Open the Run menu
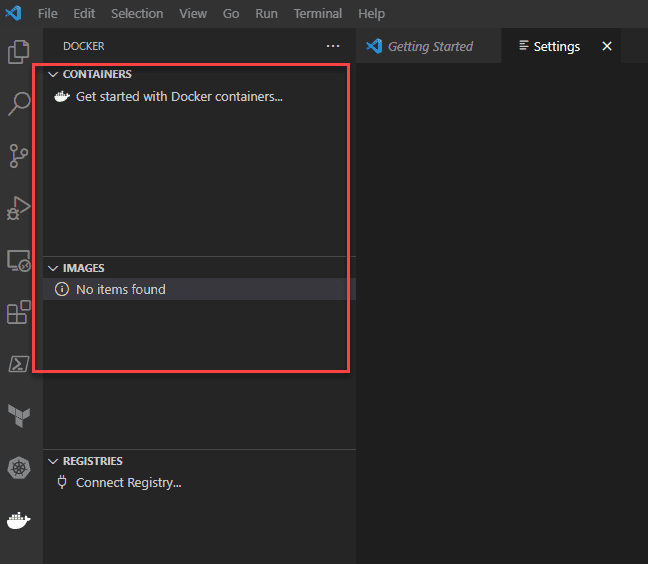Viewport: 648px width, 564px height. (x=266, y=14)
